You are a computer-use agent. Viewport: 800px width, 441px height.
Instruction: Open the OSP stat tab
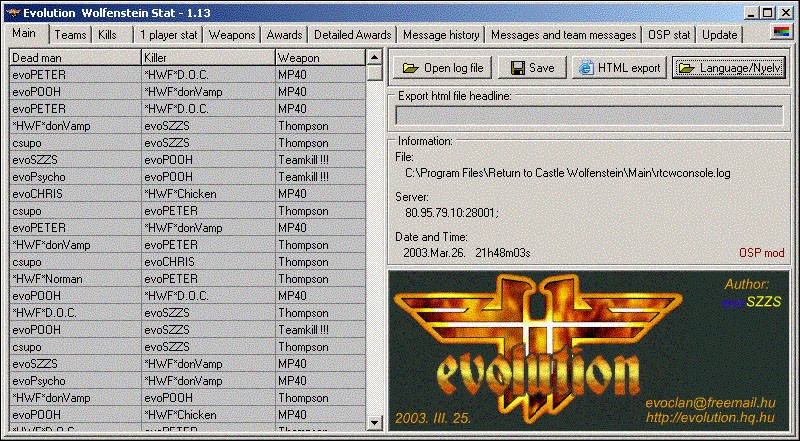coord(669,35)
